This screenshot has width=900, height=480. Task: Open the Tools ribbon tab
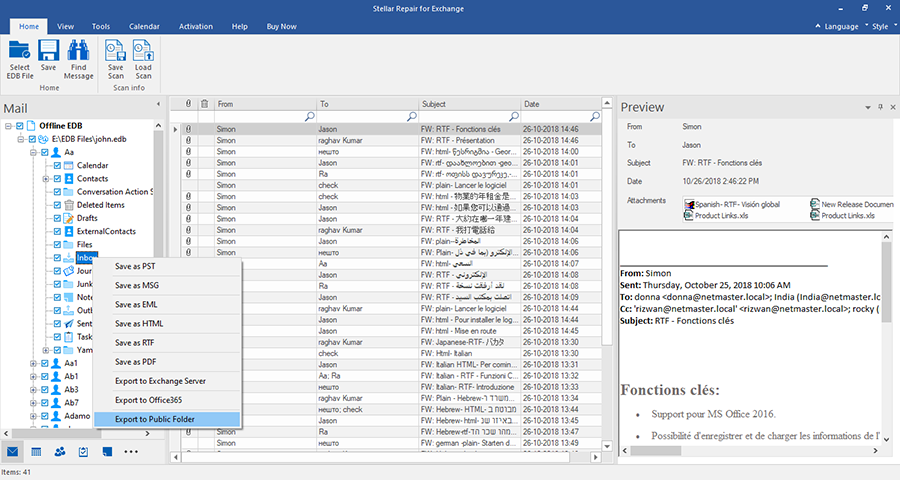[101, 26]
